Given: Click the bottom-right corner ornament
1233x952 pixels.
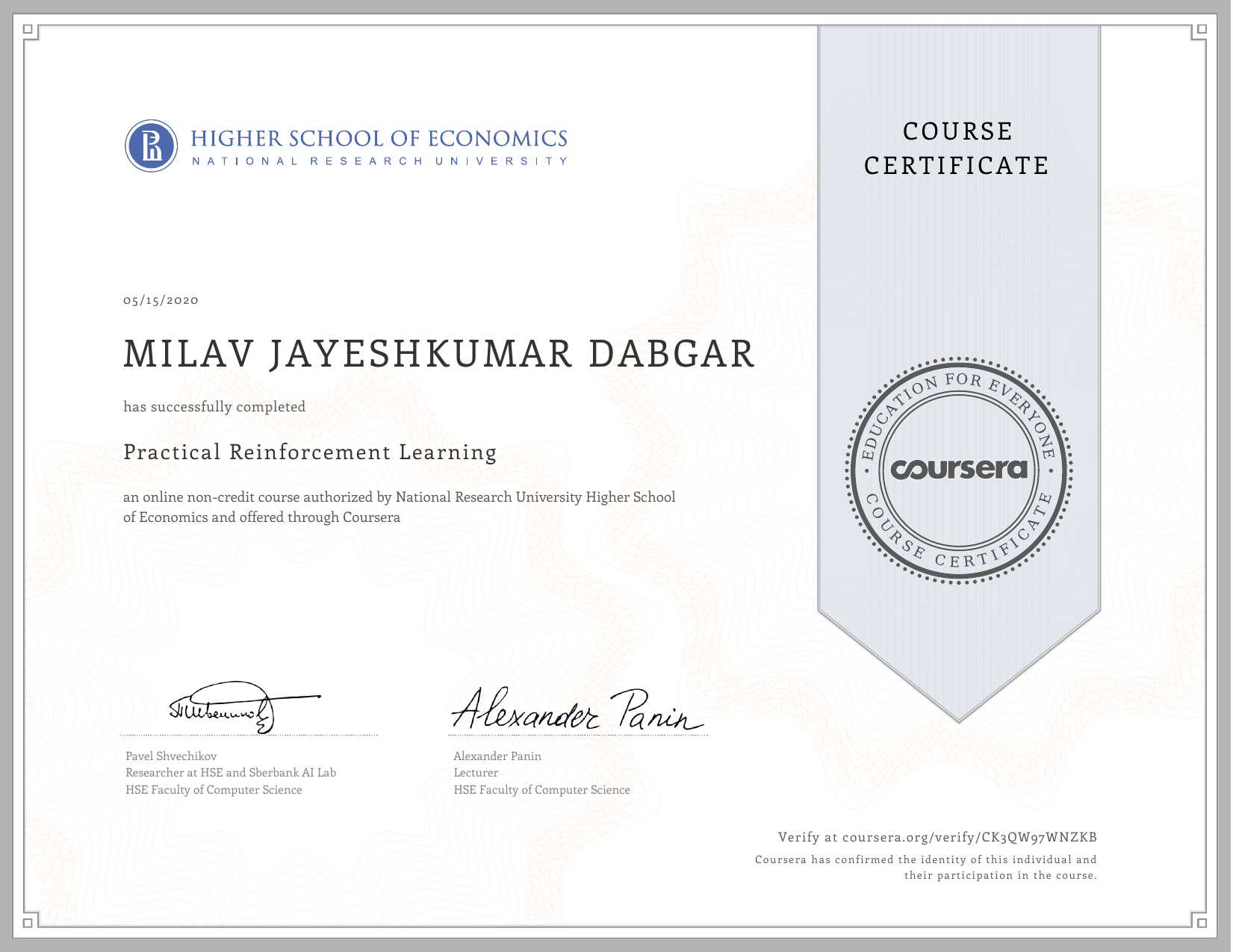Looking at the screenshot, I should click(1201, 922).
